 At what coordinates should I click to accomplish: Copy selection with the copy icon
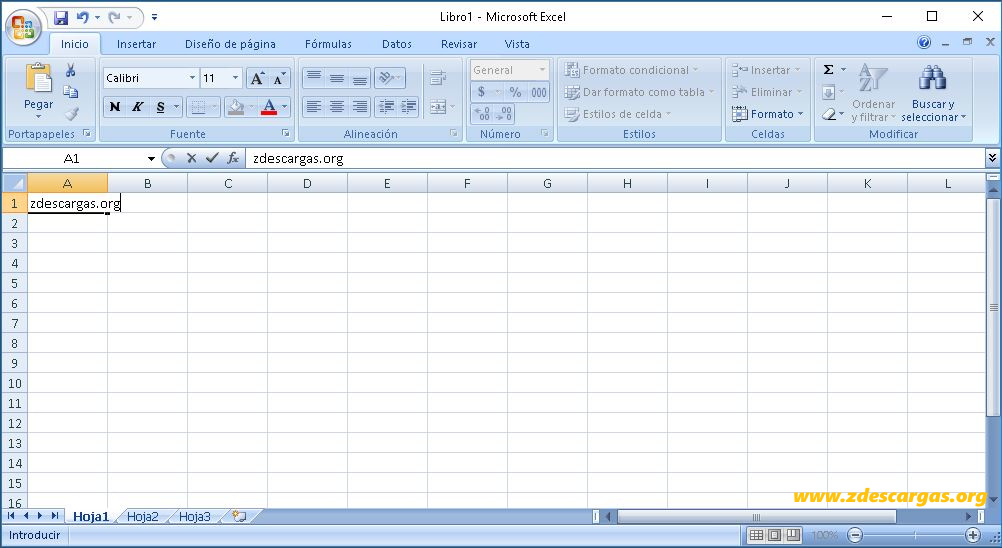coord(71,92)
